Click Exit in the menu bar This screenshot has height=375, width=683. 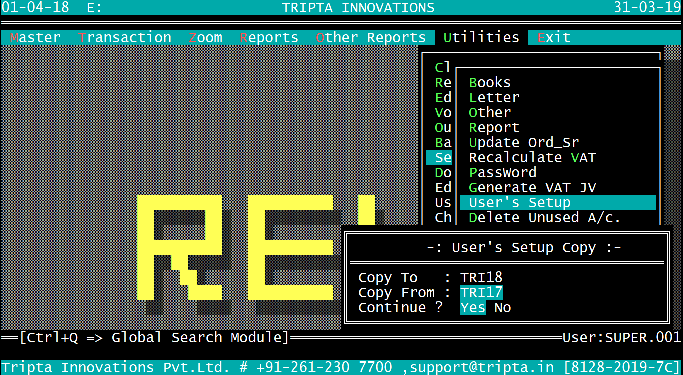tap(554, 37)
